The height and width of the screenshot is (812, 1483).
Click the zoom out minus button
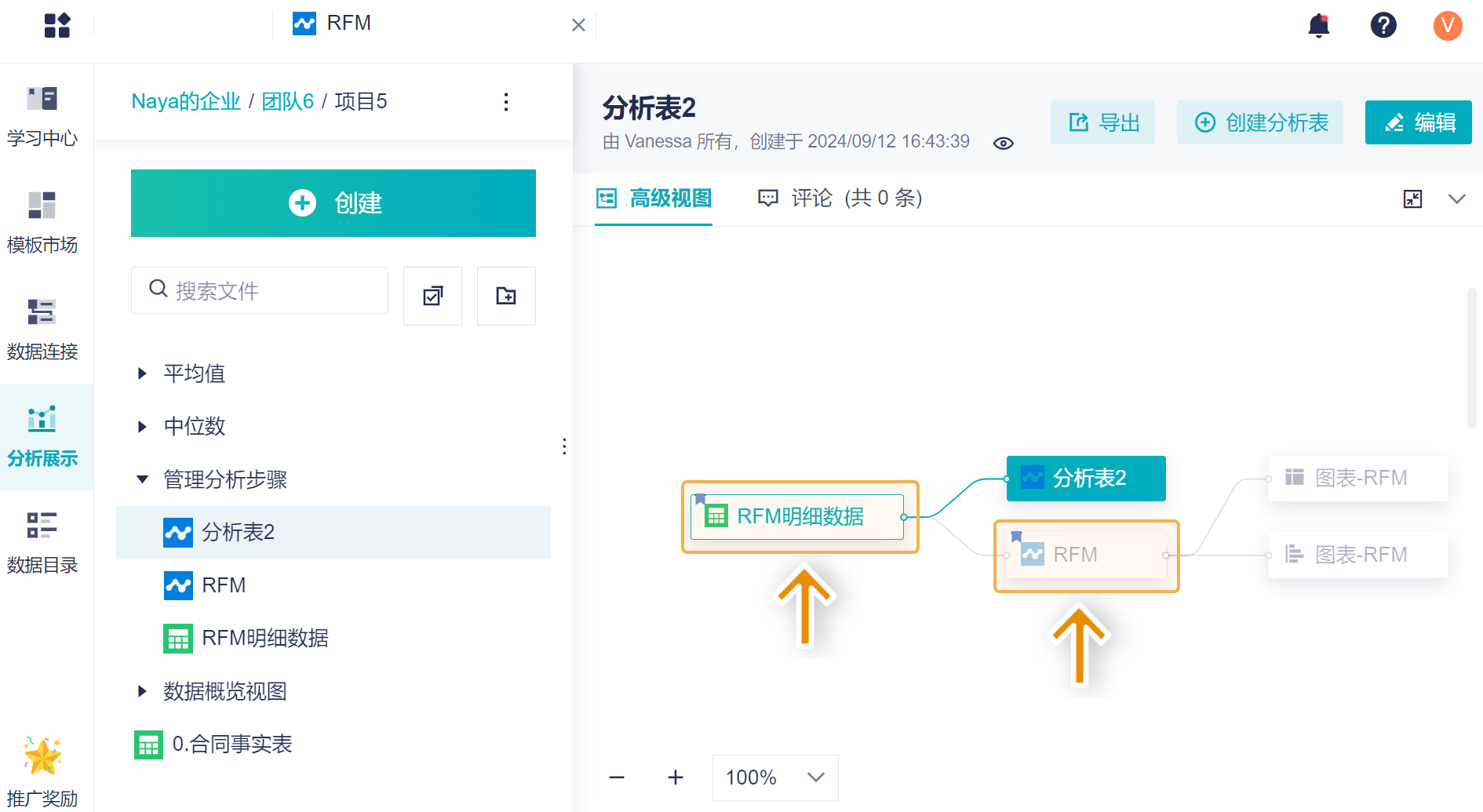pyautogui.click(x=617, y=777)
